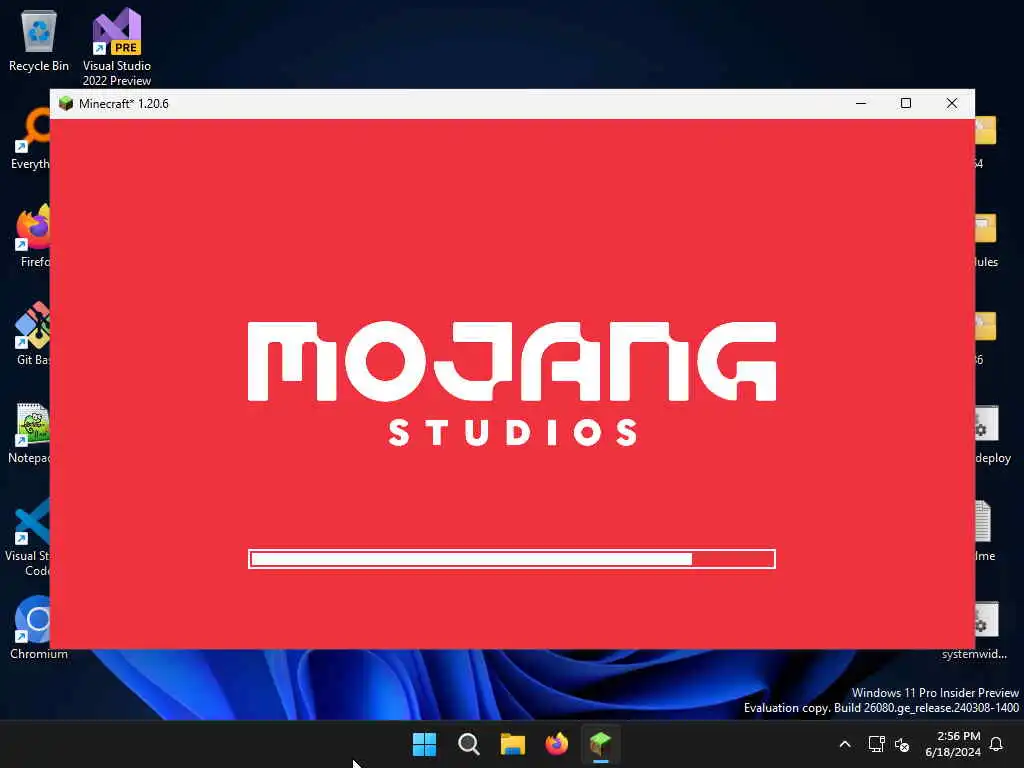Screen dimensions: 1024x768
Task: Open the network status tray icon
Action: point(876,744)
